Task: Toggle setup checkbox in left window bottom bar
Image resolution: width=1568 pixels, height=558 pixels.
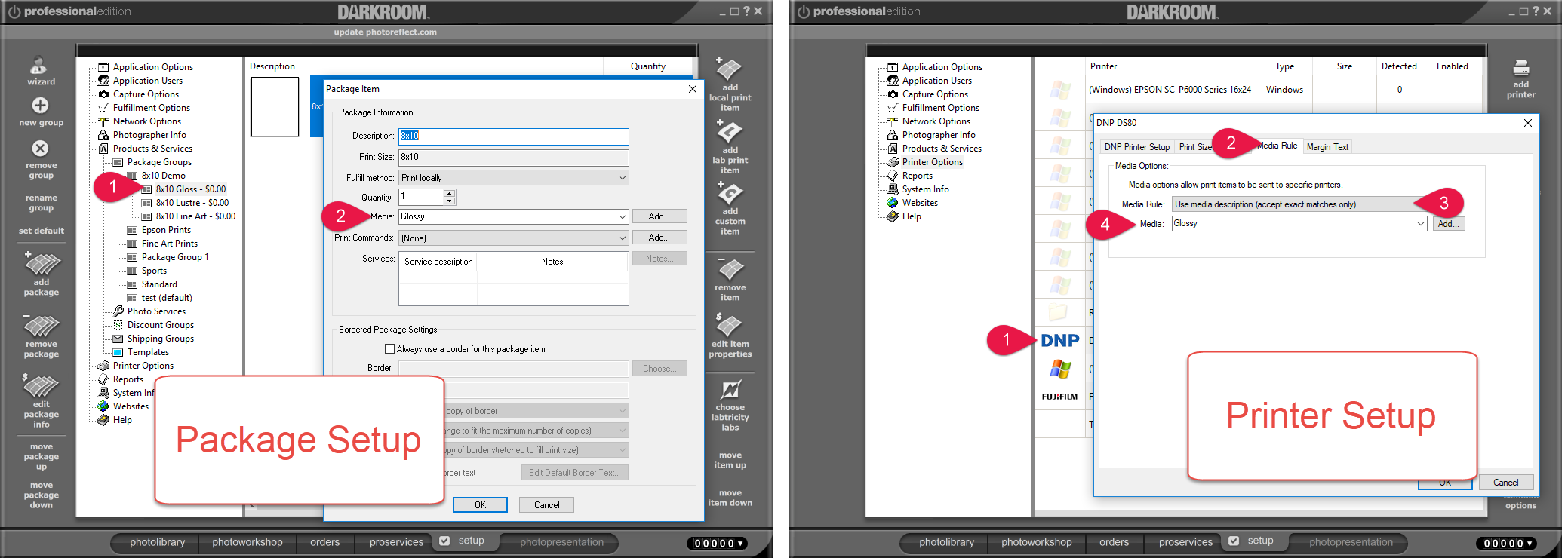Action: (x=444, y=541)
